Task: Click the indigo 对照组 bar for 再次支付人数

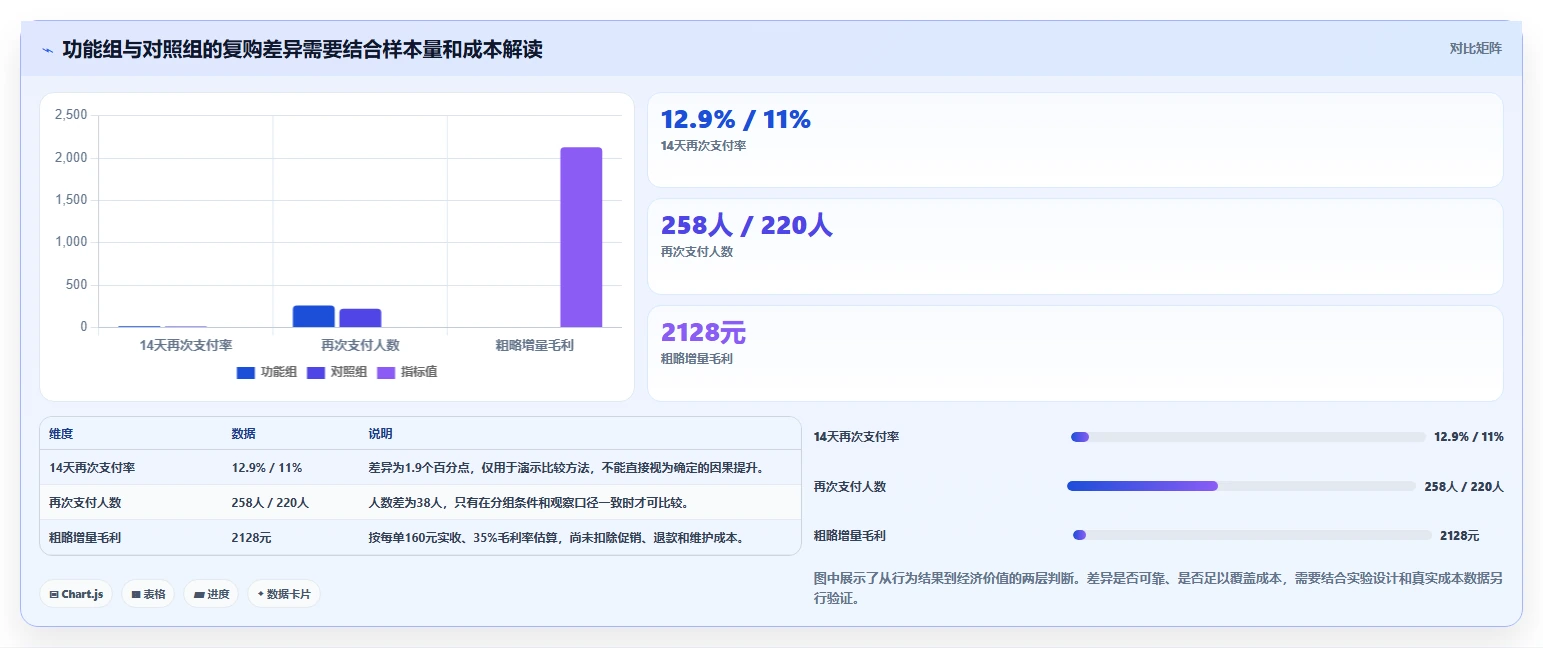Action: (360, 318)
